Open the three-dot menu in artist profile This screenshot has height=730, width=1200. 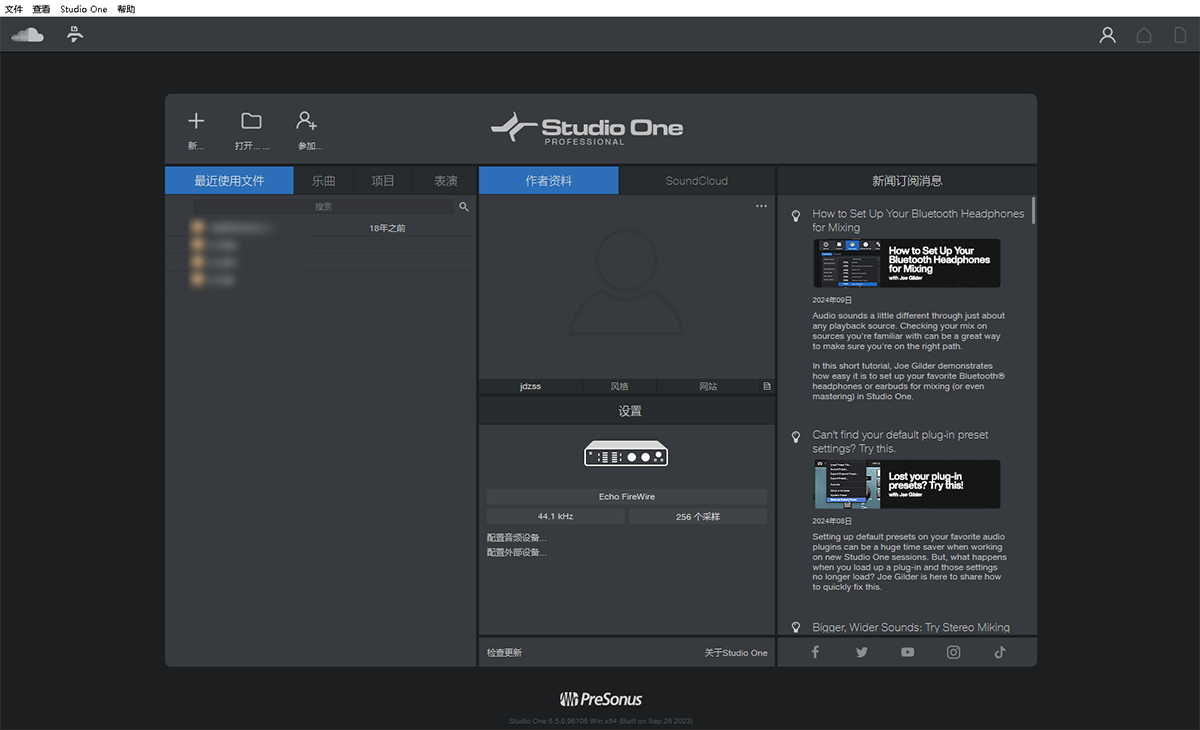[x=761, y=206]
